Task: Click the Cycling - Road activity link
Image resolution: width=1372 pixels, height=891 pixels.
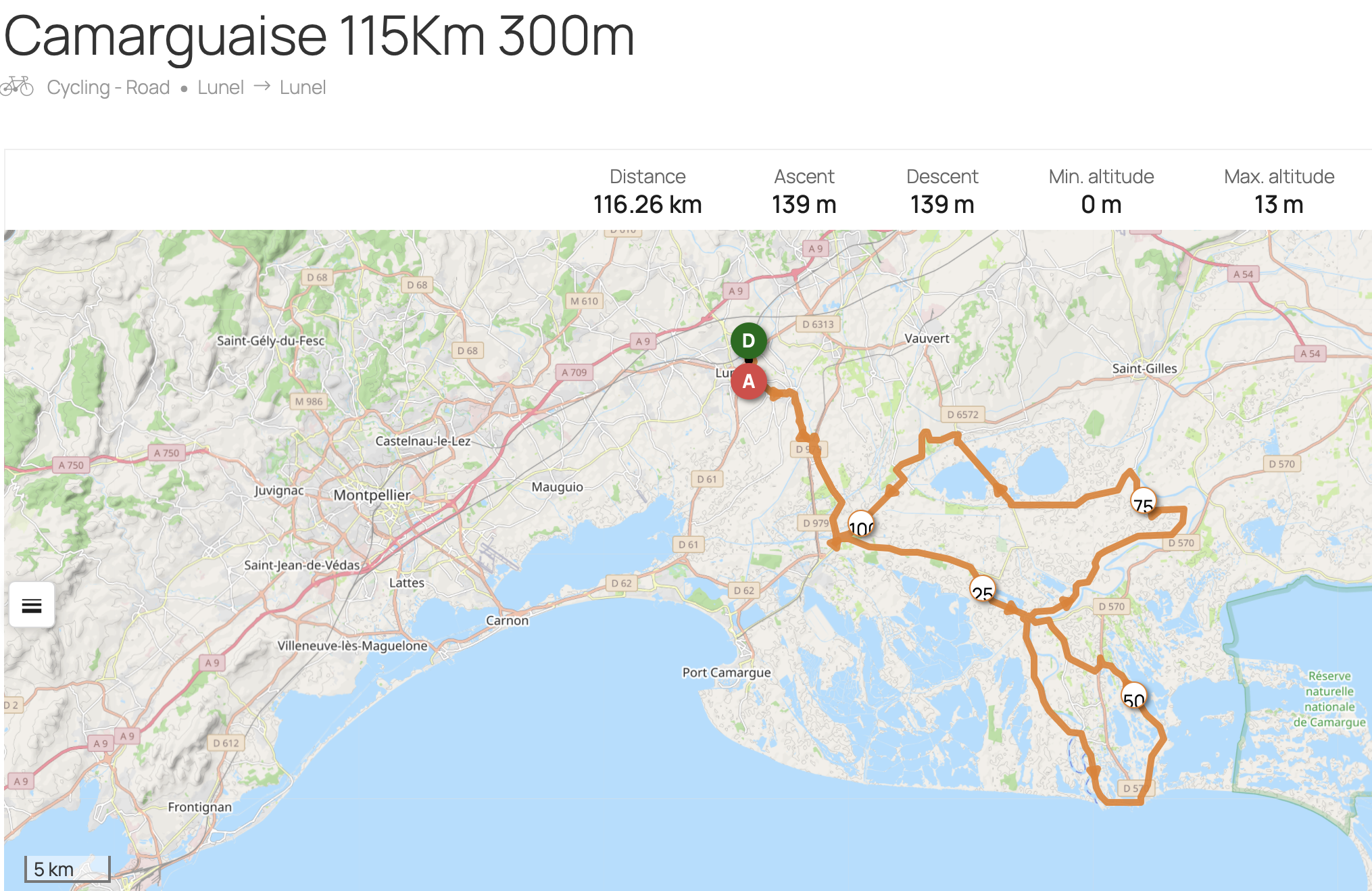Action: (108, 87)
